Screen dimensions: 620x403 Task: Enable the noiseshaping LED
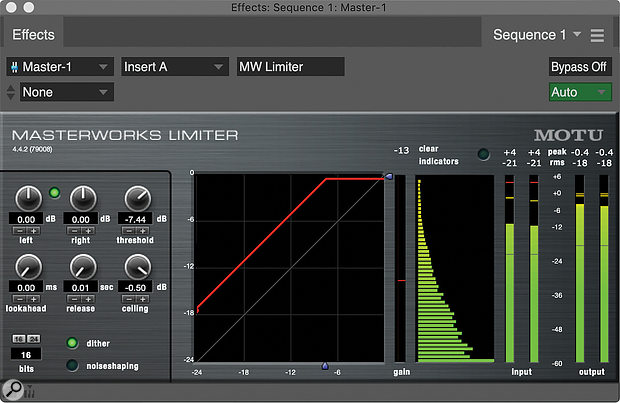[x=72, y=365]
